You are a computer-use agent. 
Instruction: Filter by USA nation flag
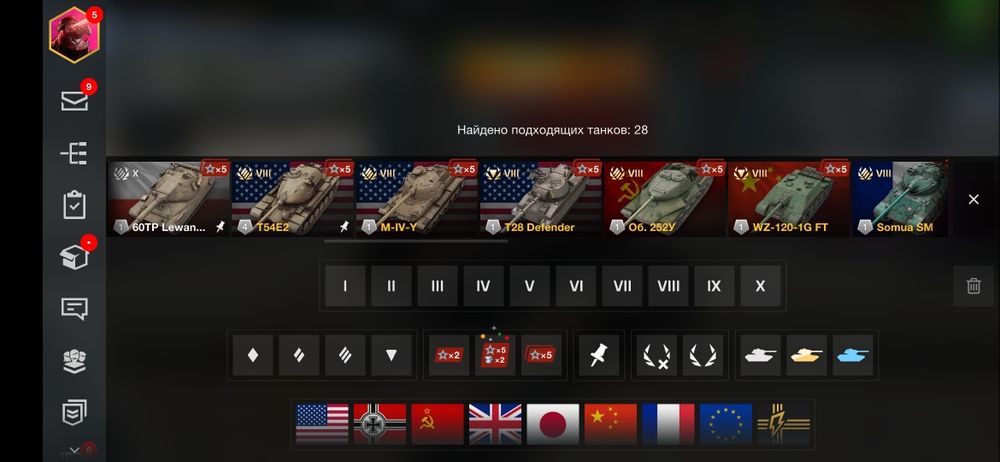click(322, 424)
